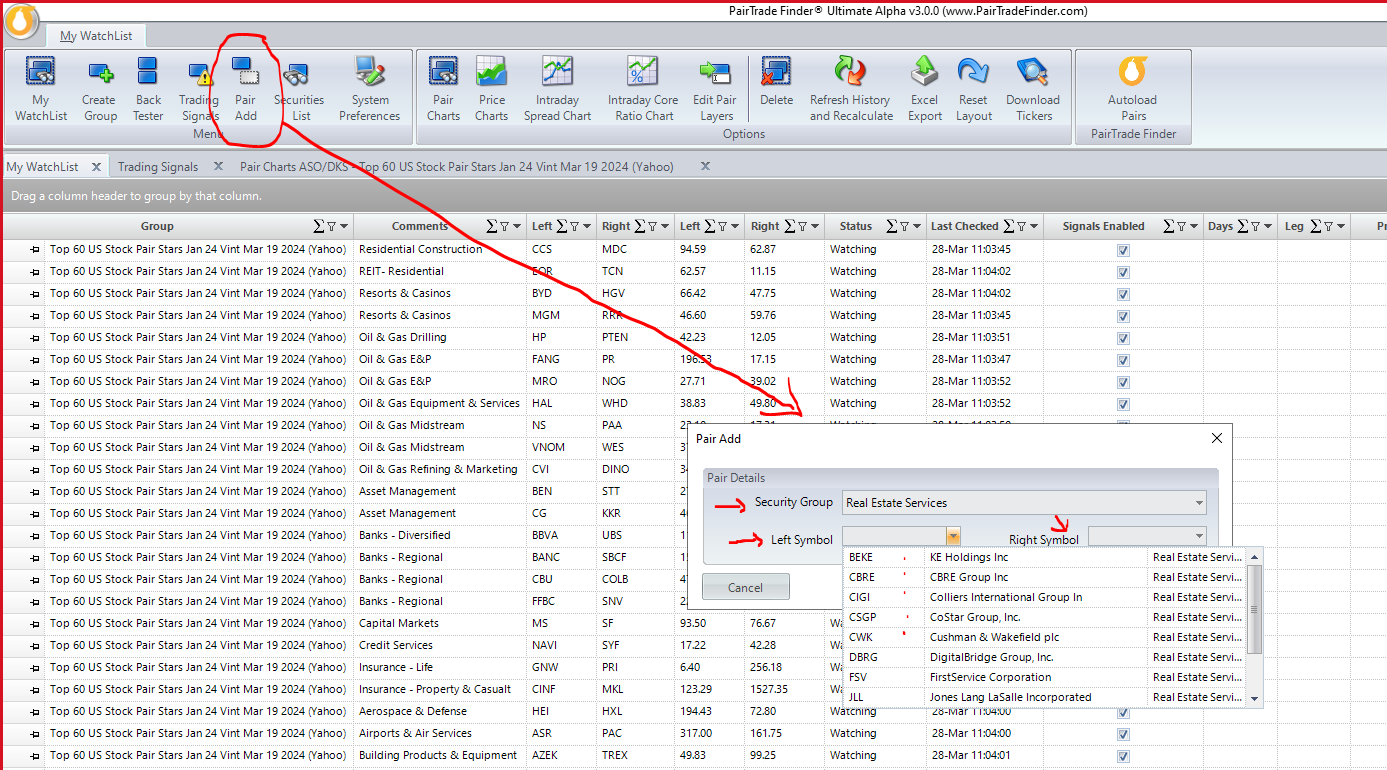
Task: Toggle Signals Enabled for AZEK/TREX row
Action: coord(1123,756)
